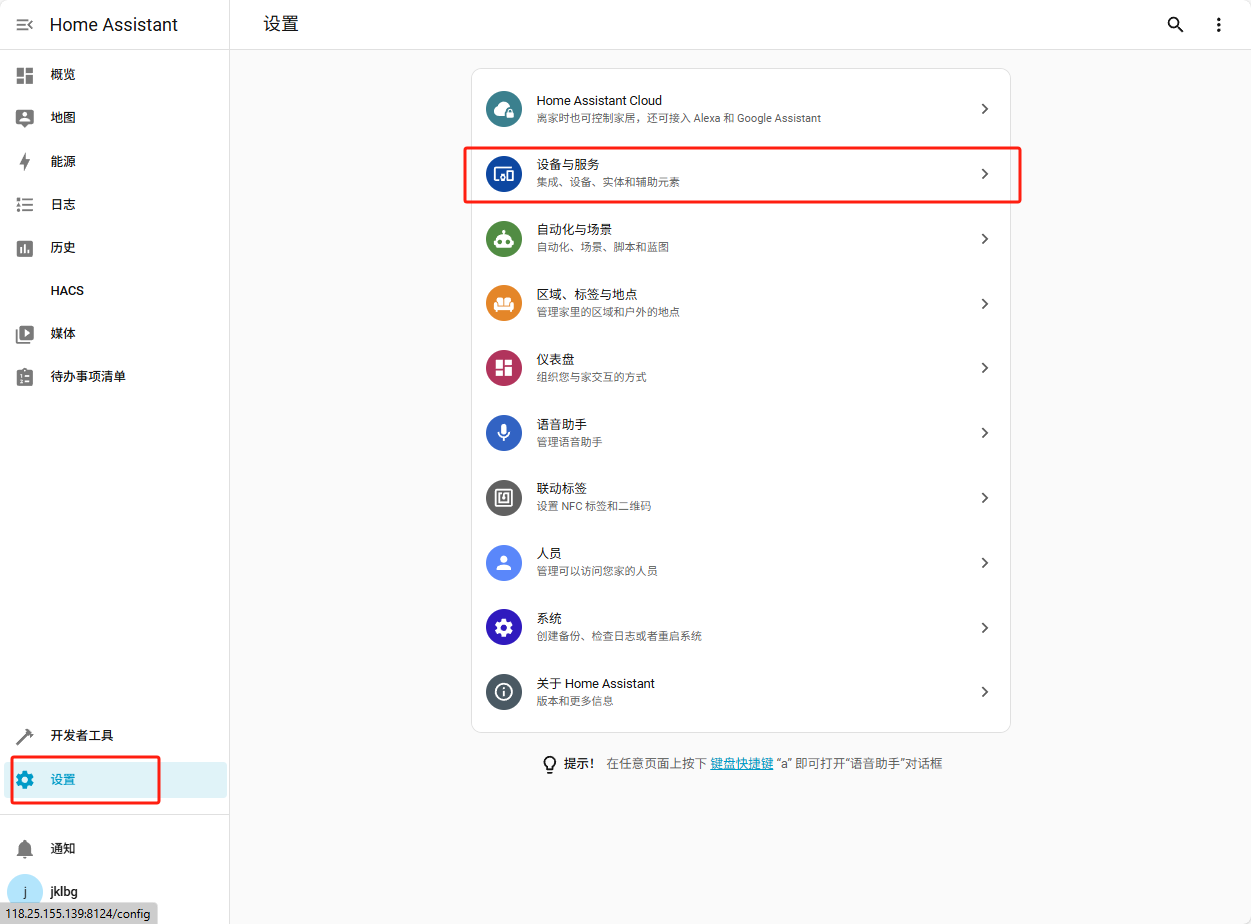Click the Media play icon (媒体)

(x=25, y=334)
